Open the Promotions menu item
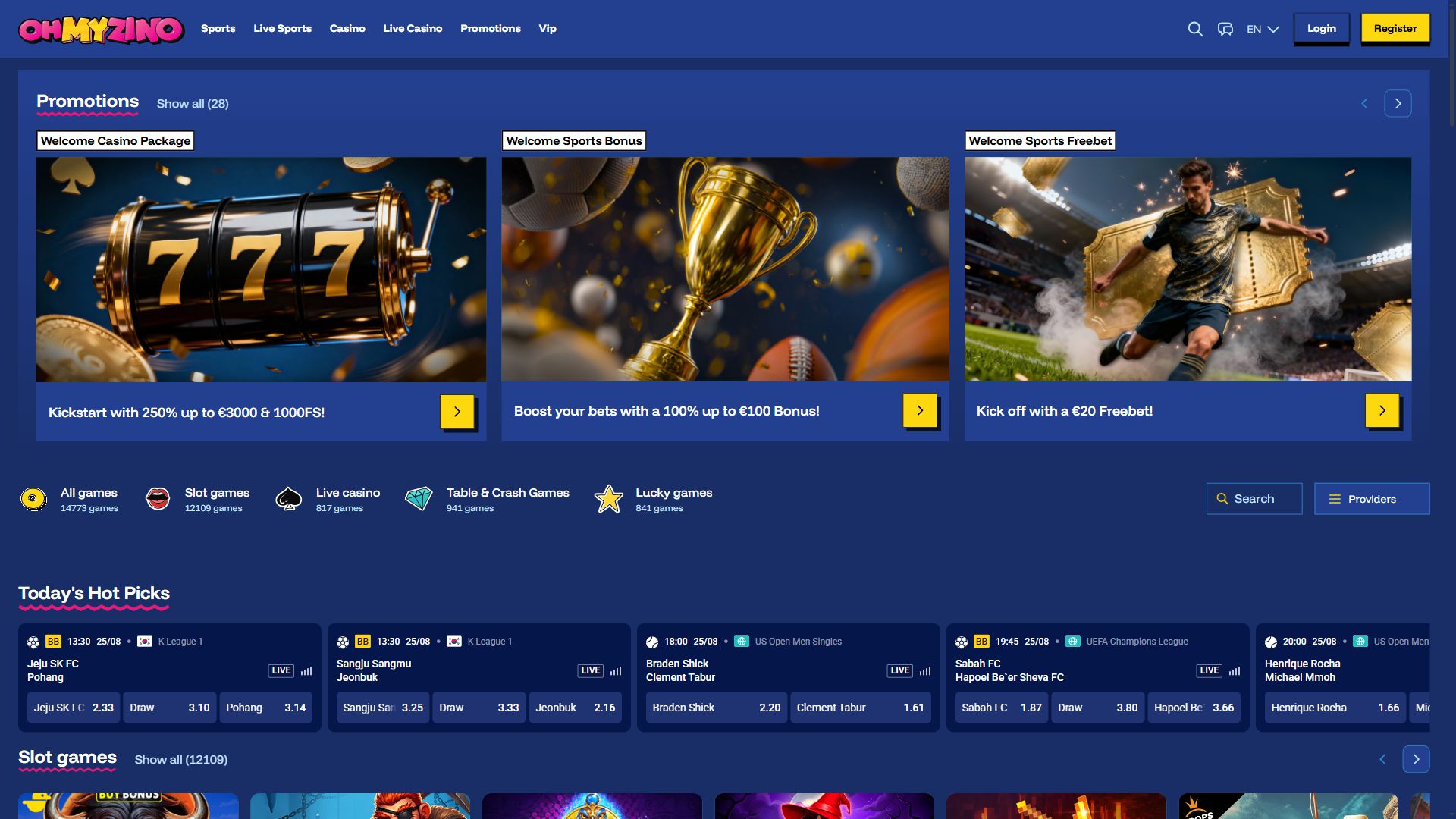The height and width of the screenshot is (819, 1456). pyautogui.click(x=491, y=29)
